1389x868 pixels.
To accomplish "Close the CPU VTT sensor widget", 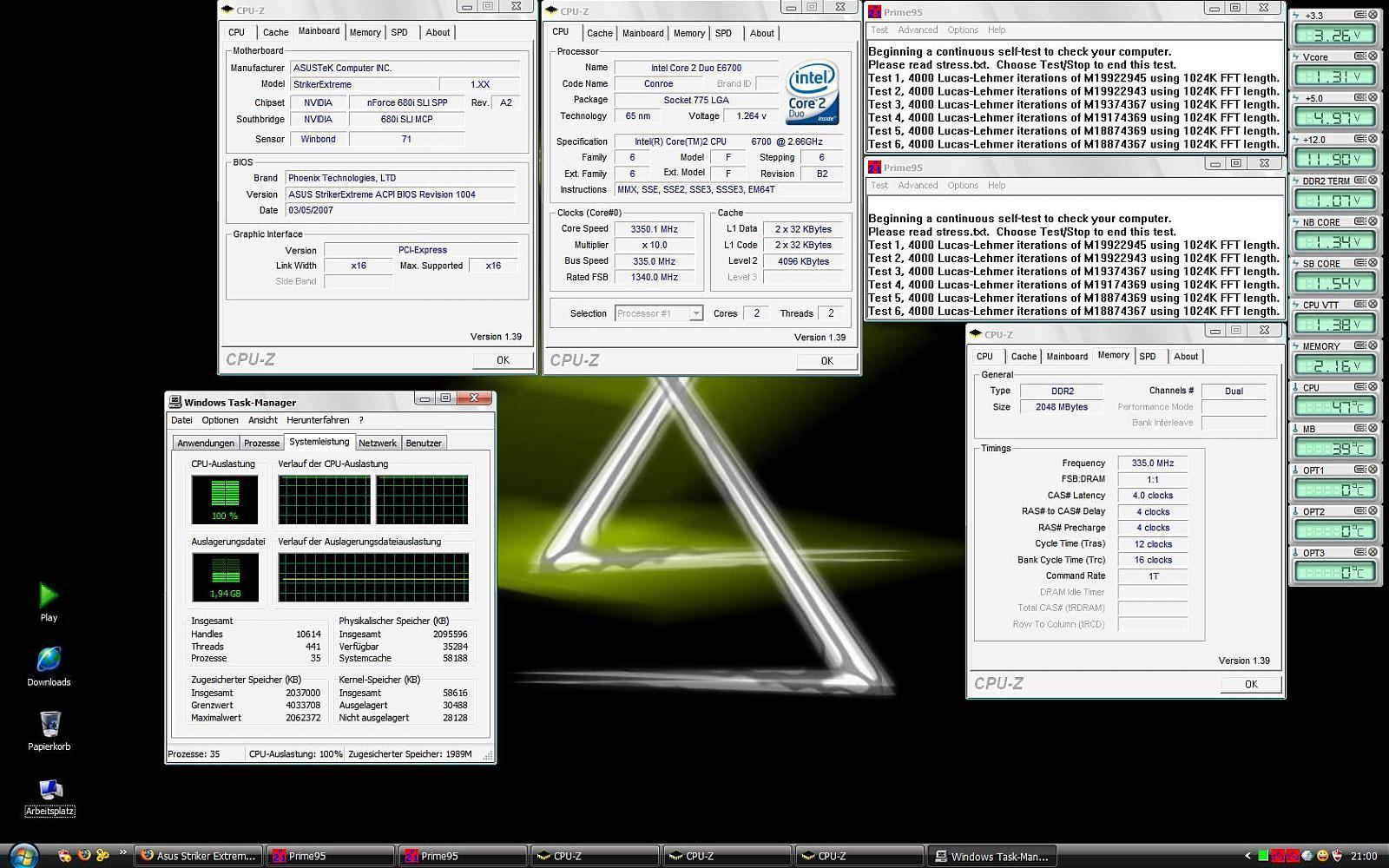I will (1373, 305).
